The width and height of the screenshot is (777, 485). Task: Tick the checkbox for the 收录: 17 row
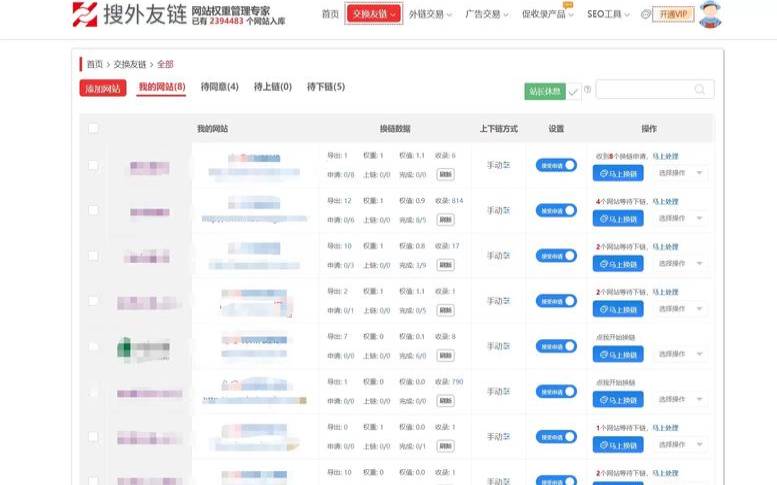tap(93, 256)
